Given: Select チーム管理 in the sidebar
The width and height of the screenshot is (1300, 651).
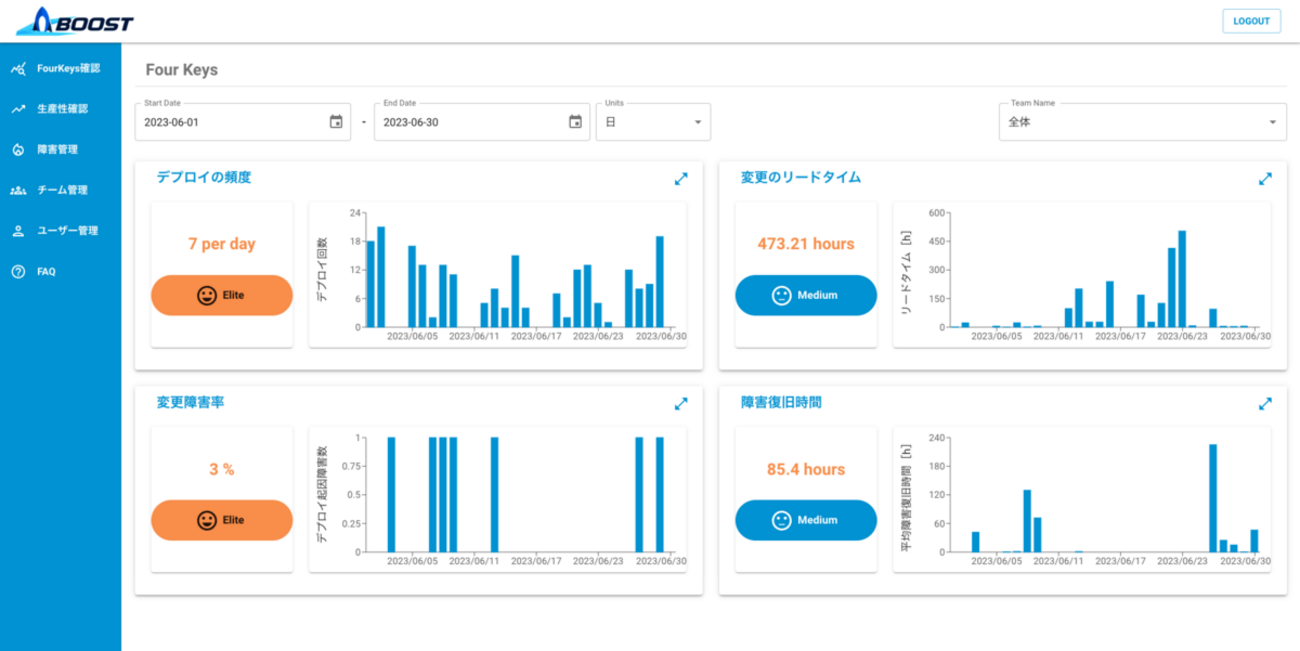Looking at the screenshot, I should pos(61,190).
